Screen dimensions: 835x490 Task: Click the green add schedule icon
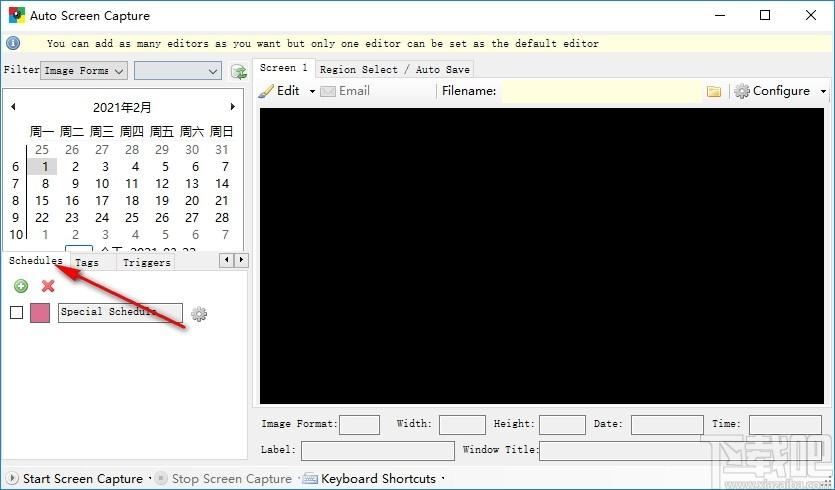click(21, 286)
